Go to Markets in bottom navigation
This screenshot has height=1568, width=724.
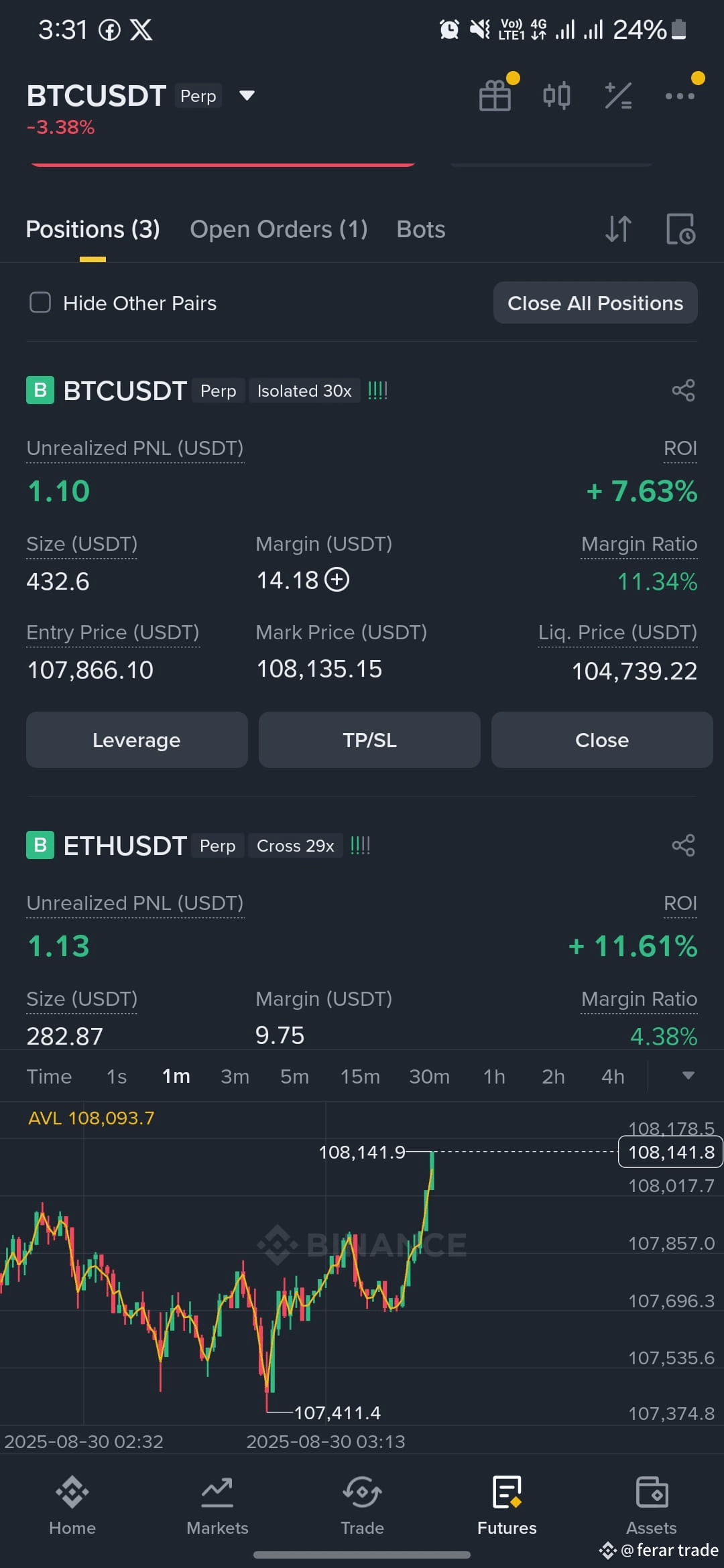[x=217, y=1505]
